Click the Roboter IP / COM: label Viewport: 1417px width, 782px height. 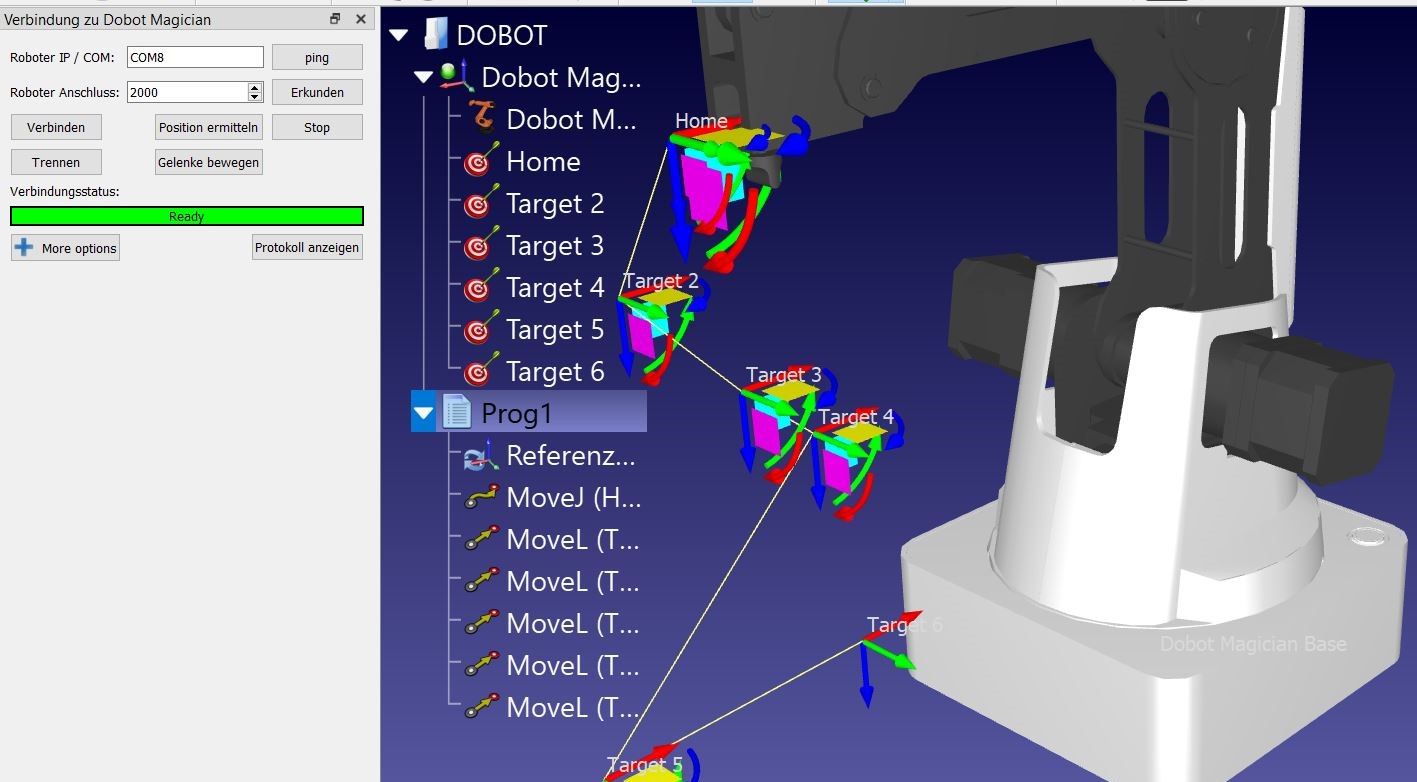click(x=62, y=58)
